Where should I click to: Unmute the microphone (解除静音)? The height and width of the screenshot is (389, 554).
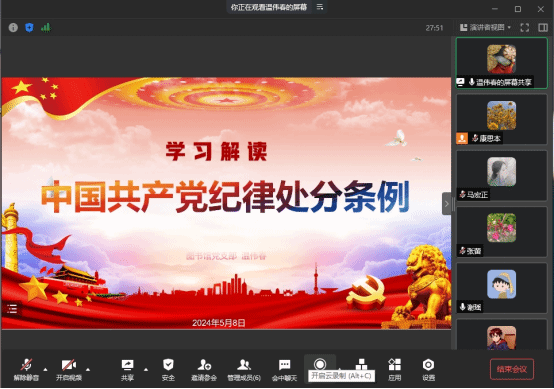point(26,370)
